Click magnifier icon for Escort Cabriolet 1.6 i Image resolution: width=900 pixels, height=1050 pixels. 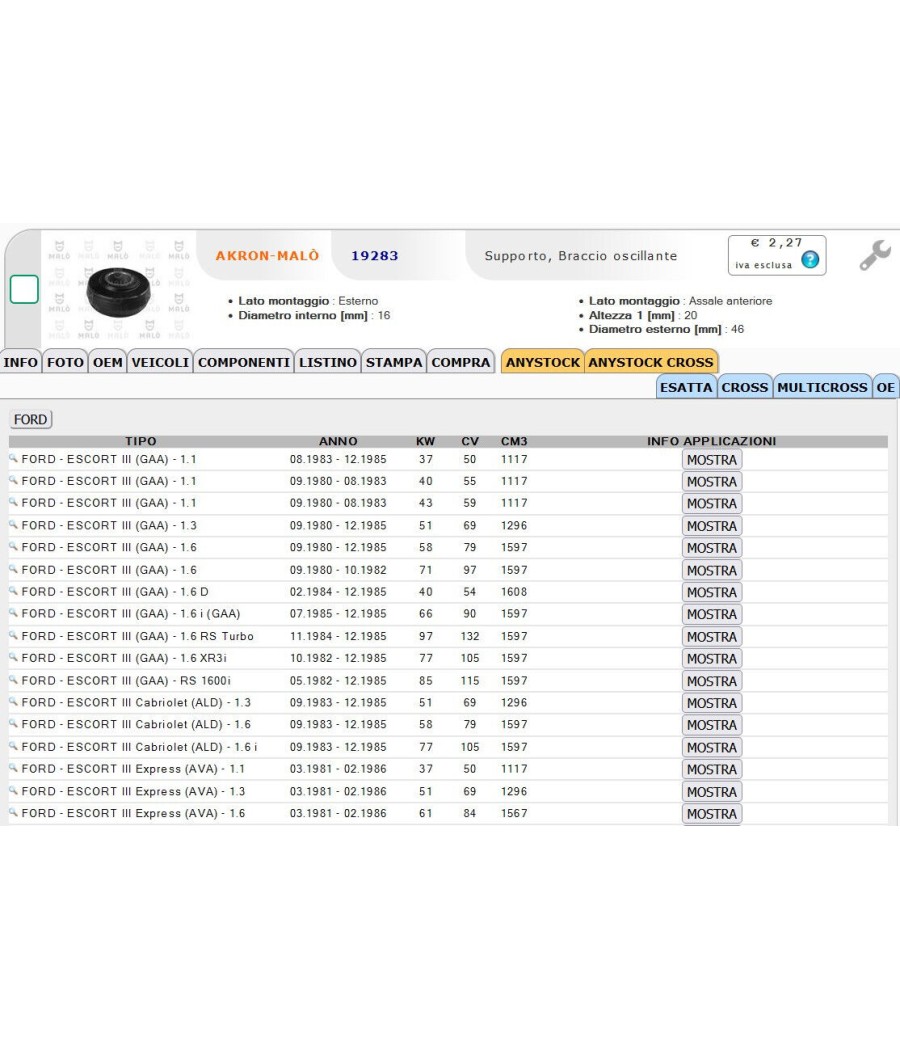(x=13, y=746)
